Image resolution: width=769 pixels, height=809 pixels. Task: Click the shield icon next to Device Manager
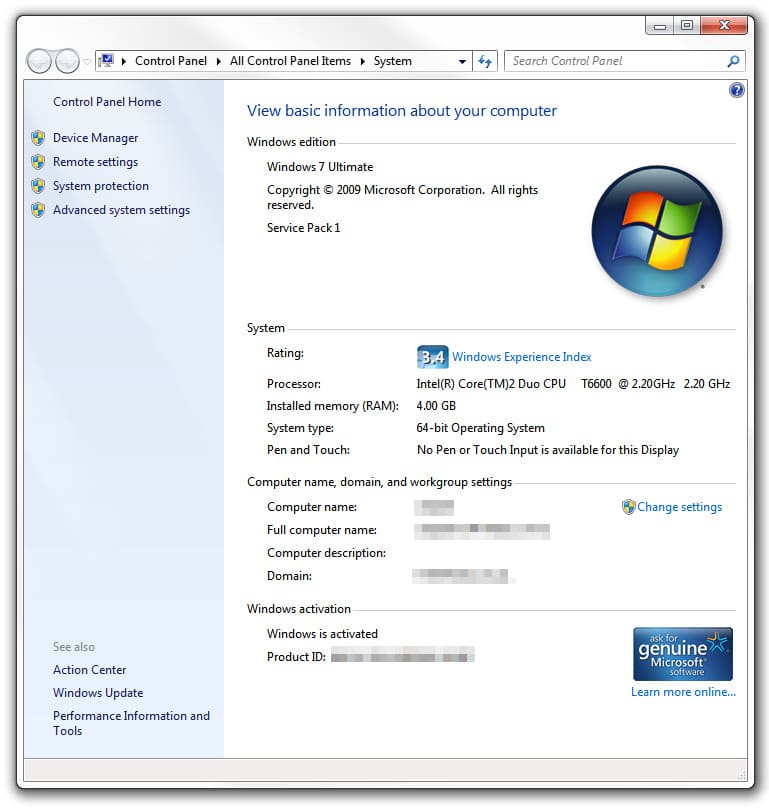38,138
